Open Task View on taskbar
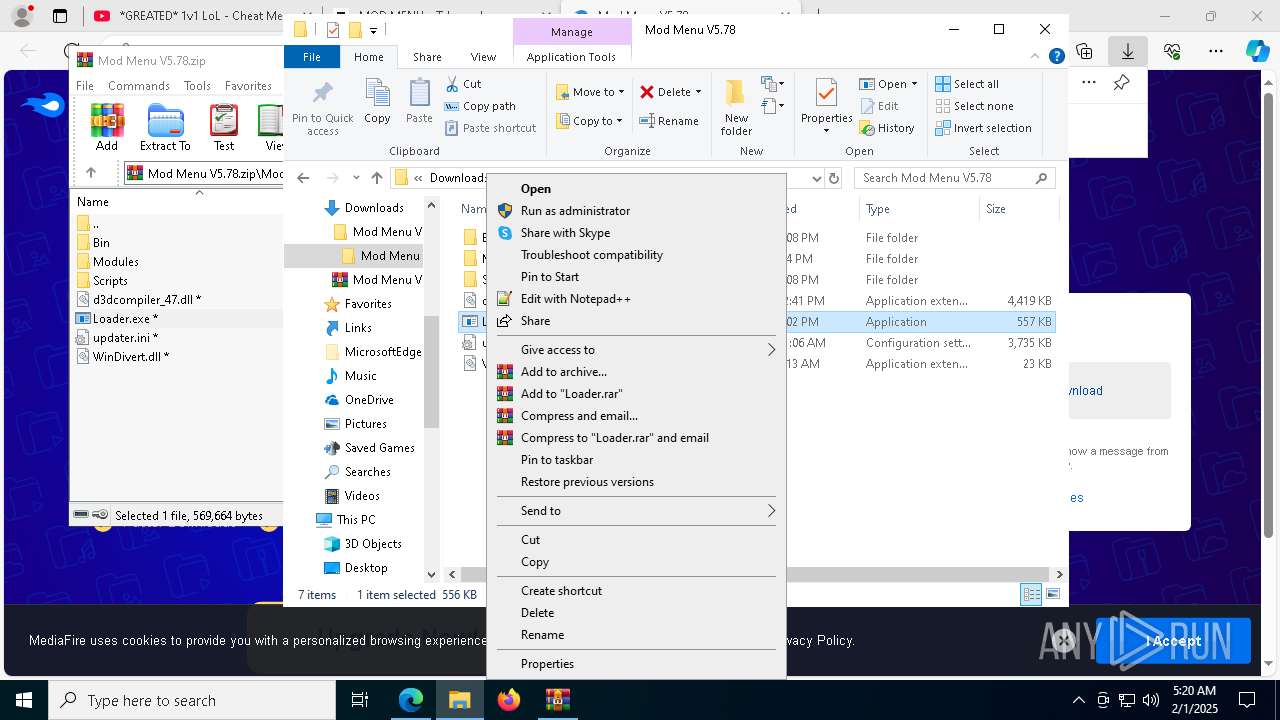This screenshot has height=720, width=1280. 360,701
